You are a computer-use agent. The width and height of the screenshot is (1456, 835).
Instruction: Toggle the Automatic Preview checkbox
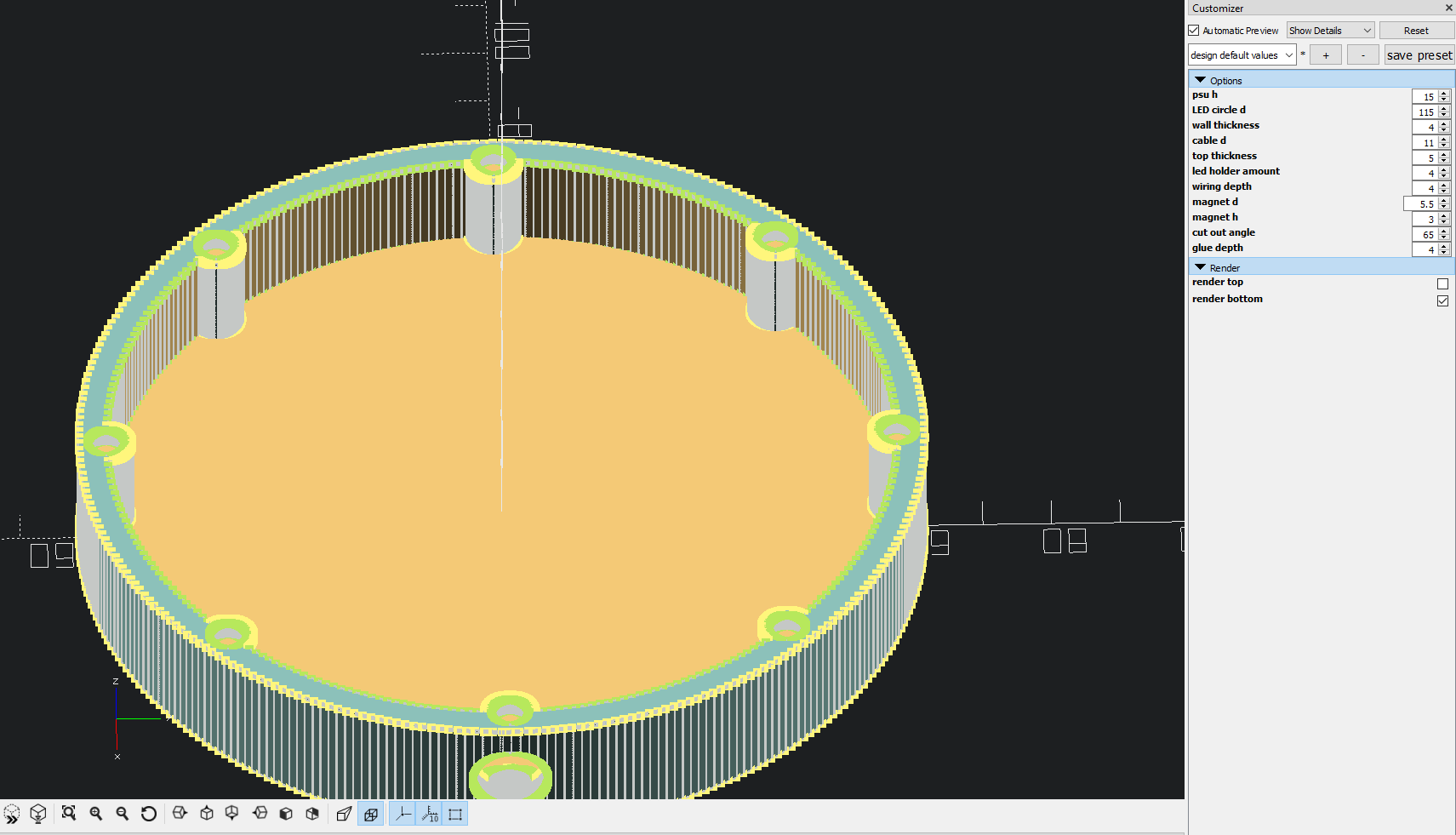click(x=1194, y=31)
